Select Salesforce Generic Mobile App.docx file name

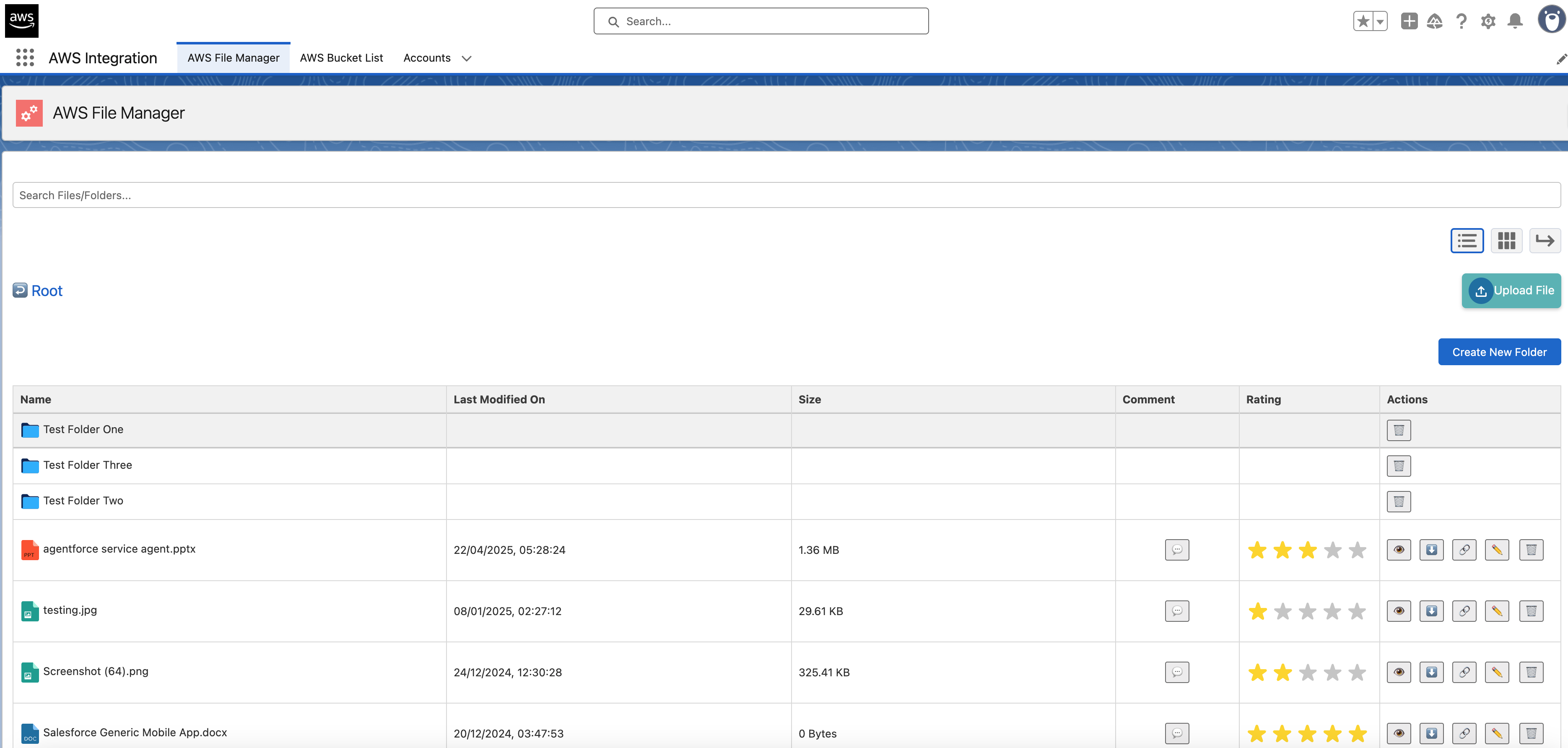pyautogui.click(x=135, y=733)
